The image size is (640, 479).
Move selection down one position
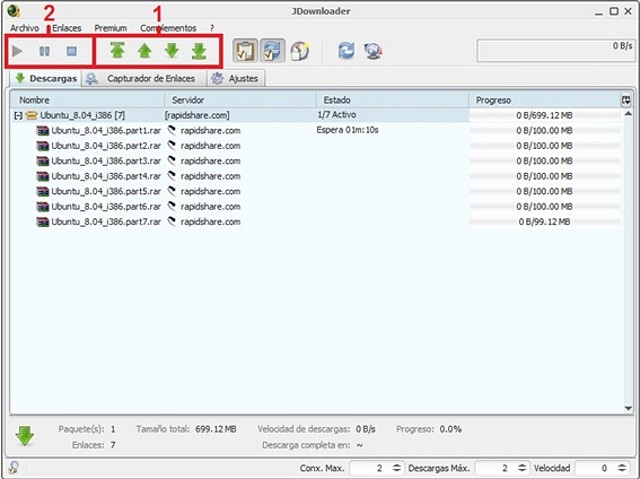(x=172, y=51)
